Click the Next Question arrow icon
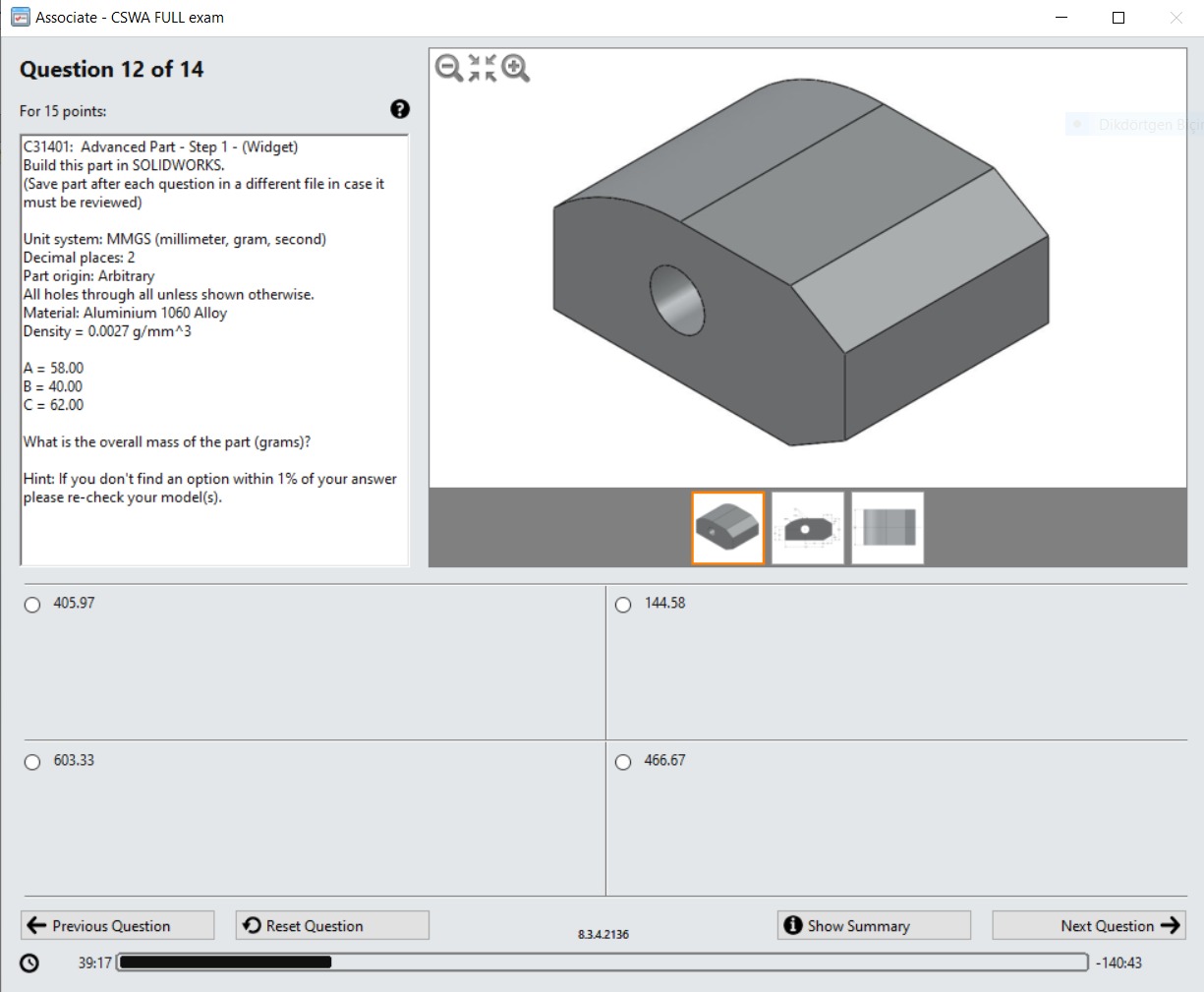 [1168, 925]
